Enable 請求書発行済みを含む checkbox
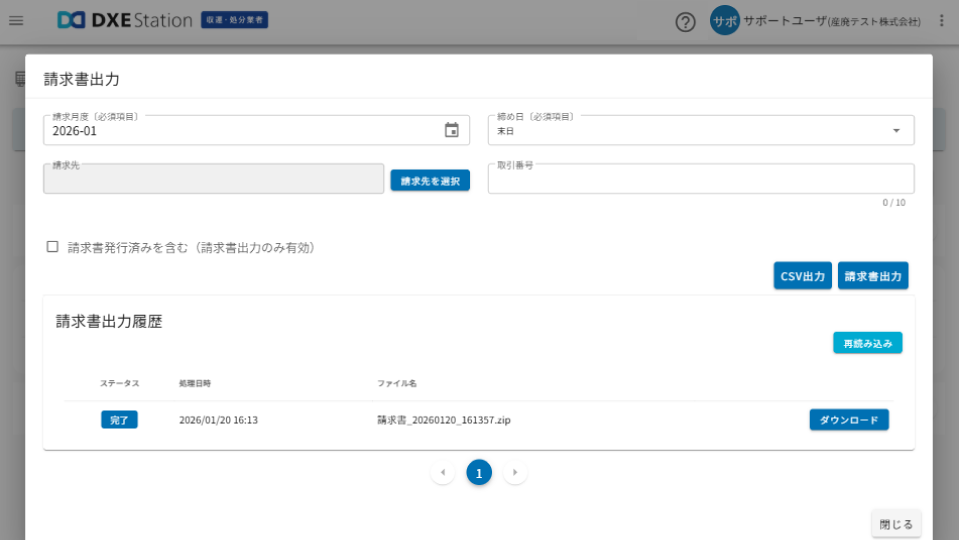Image resolution: width=960 pixels, height=540 pixels. tap(53, 247)
